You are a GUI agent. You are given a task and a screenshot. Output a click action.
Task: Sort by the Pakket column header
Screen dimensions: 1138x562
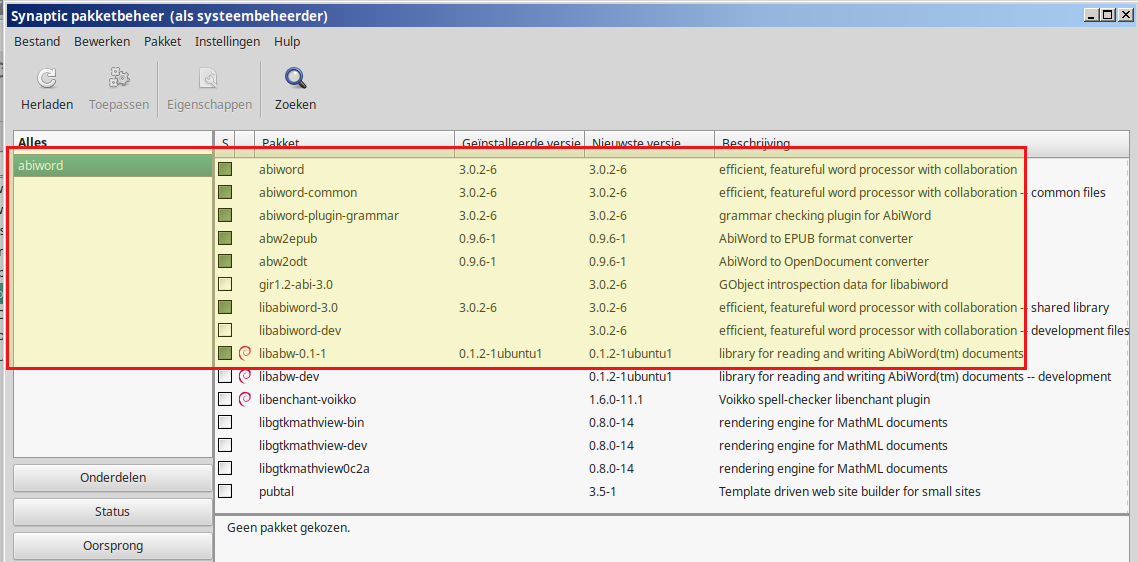point(355,144)
